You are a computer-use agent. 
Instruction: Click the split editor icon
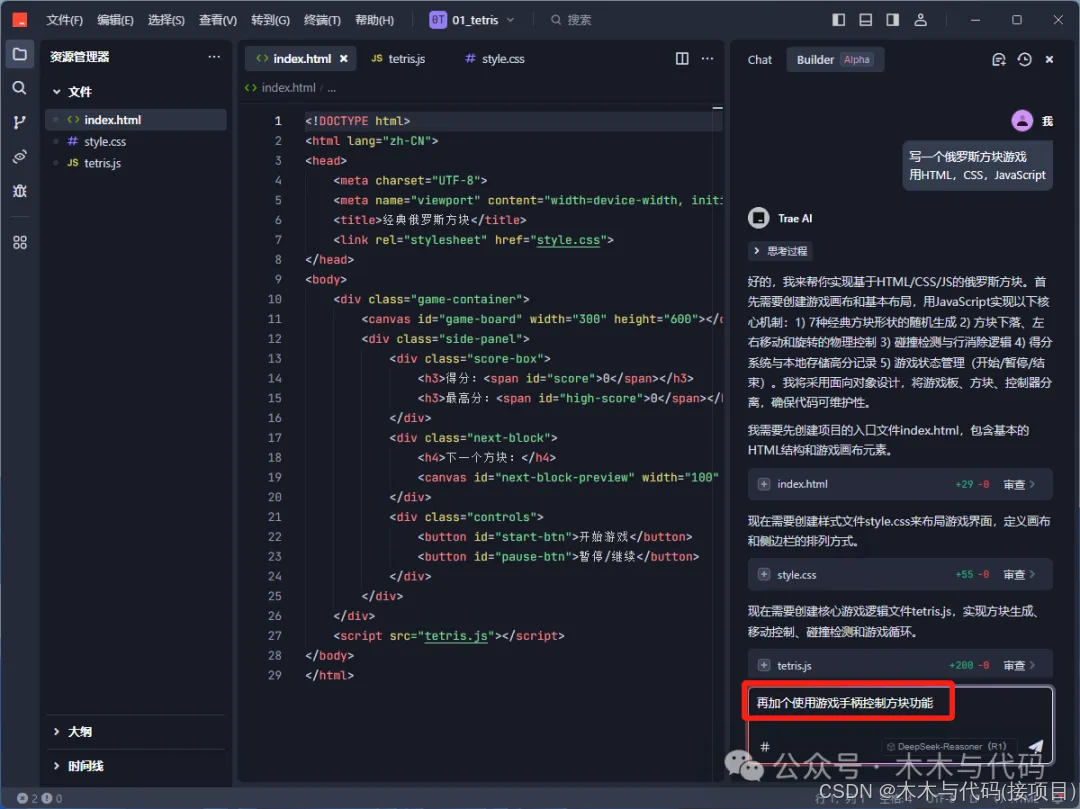pos(682,59)
